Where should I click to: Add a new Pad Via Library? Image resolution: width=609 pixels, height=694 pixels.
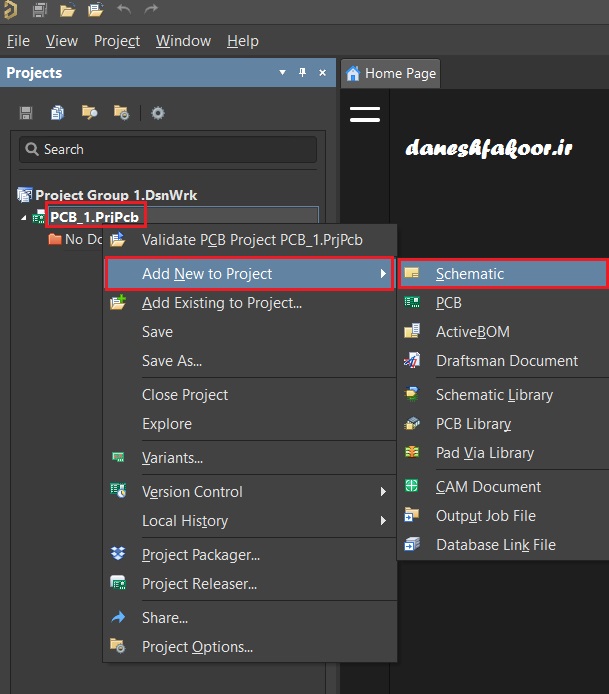coord(504,453)
